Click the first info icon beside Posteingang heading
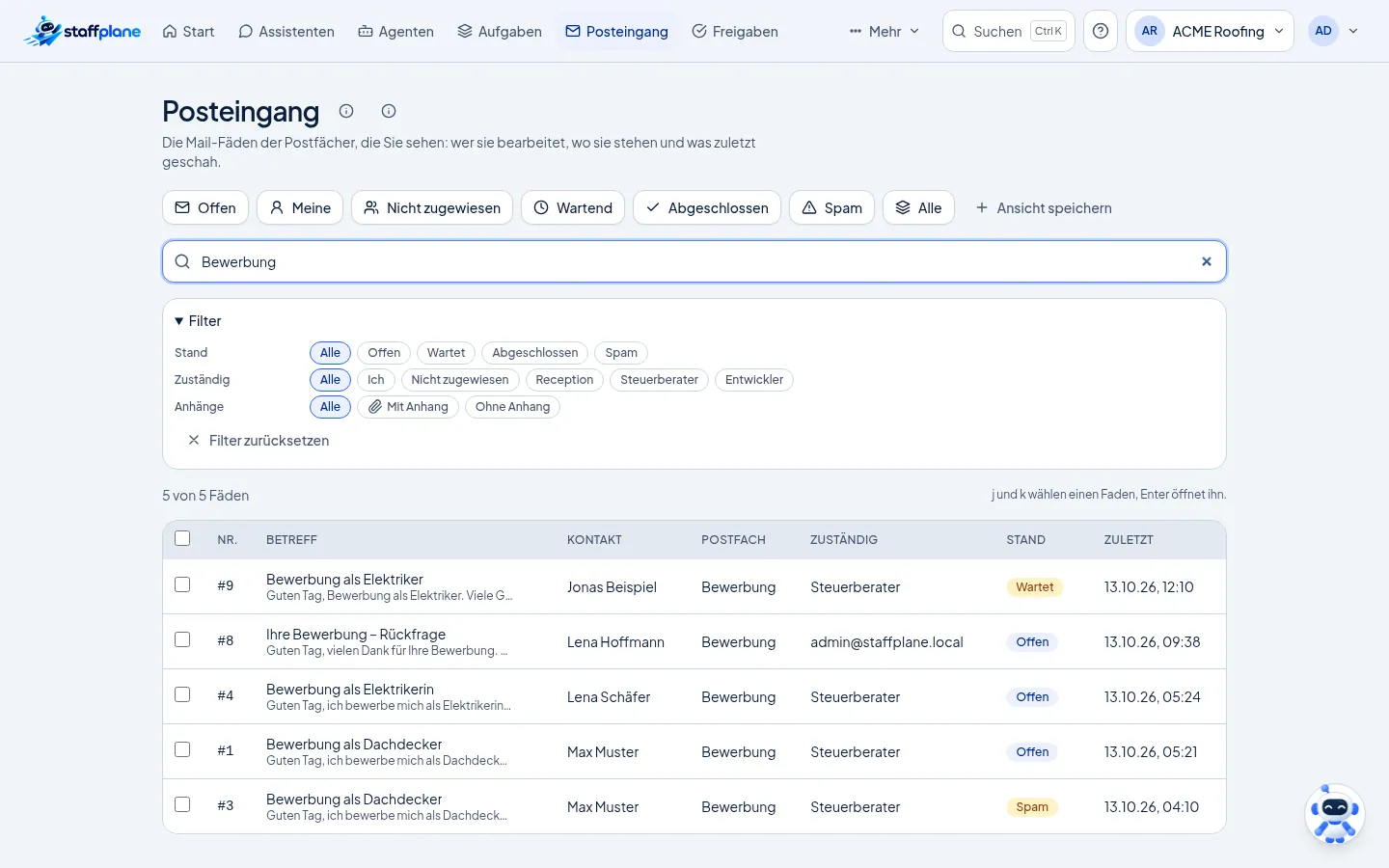1389x868 pixels. tap(346, 111)
